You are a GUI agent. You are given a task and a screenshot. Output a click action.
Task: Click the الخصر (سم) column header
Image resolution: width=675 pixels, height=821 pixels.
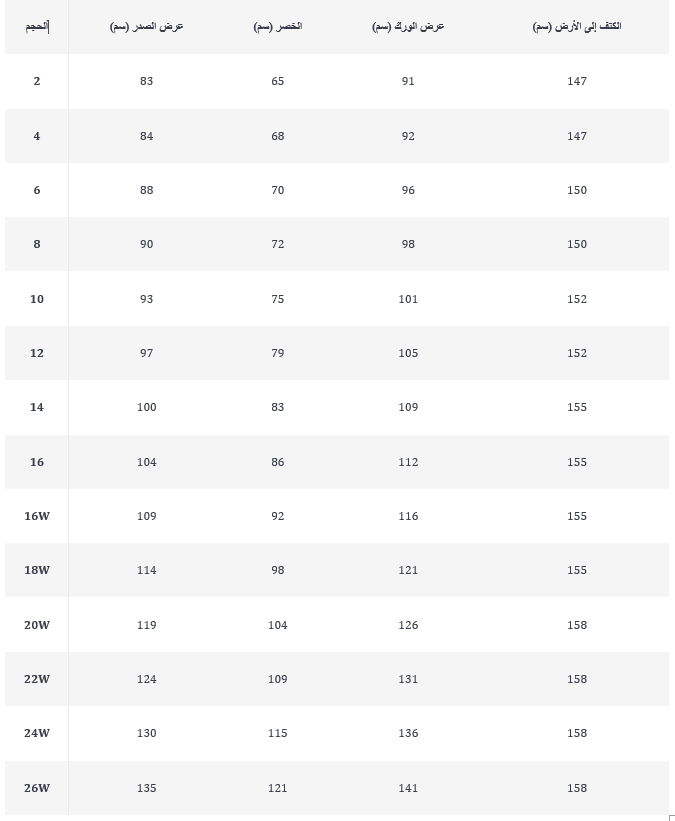[x=278, y=26]
